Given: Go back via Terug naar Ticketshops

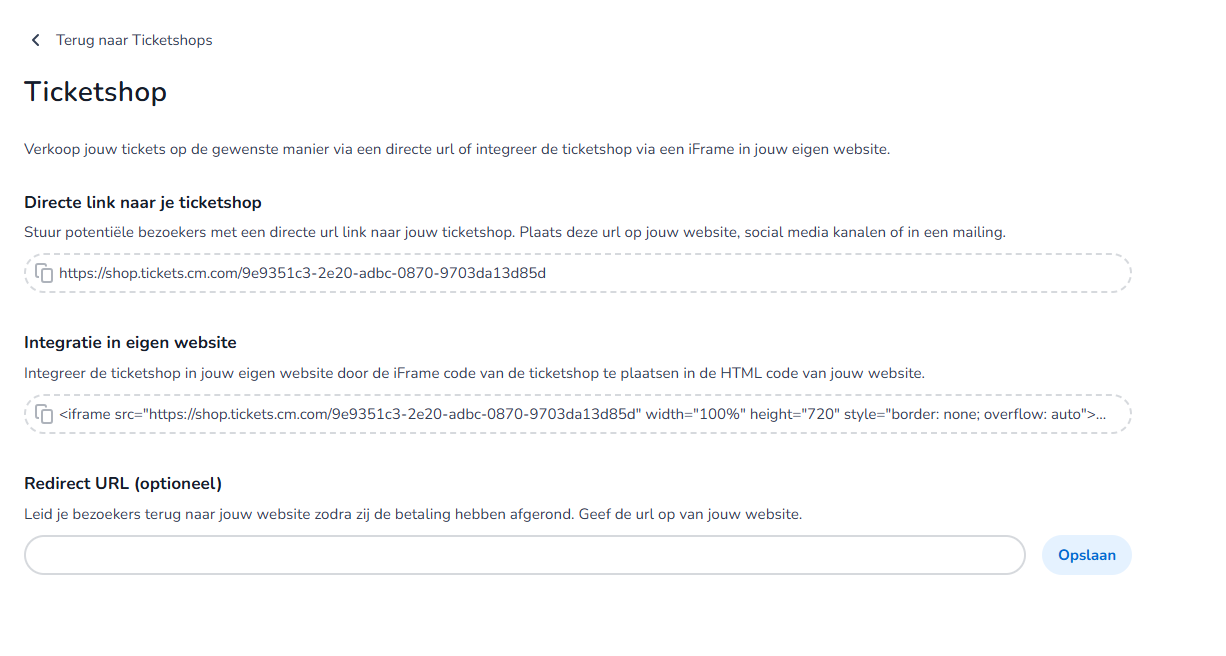Looking at the screenshot, I should point(134,40).
